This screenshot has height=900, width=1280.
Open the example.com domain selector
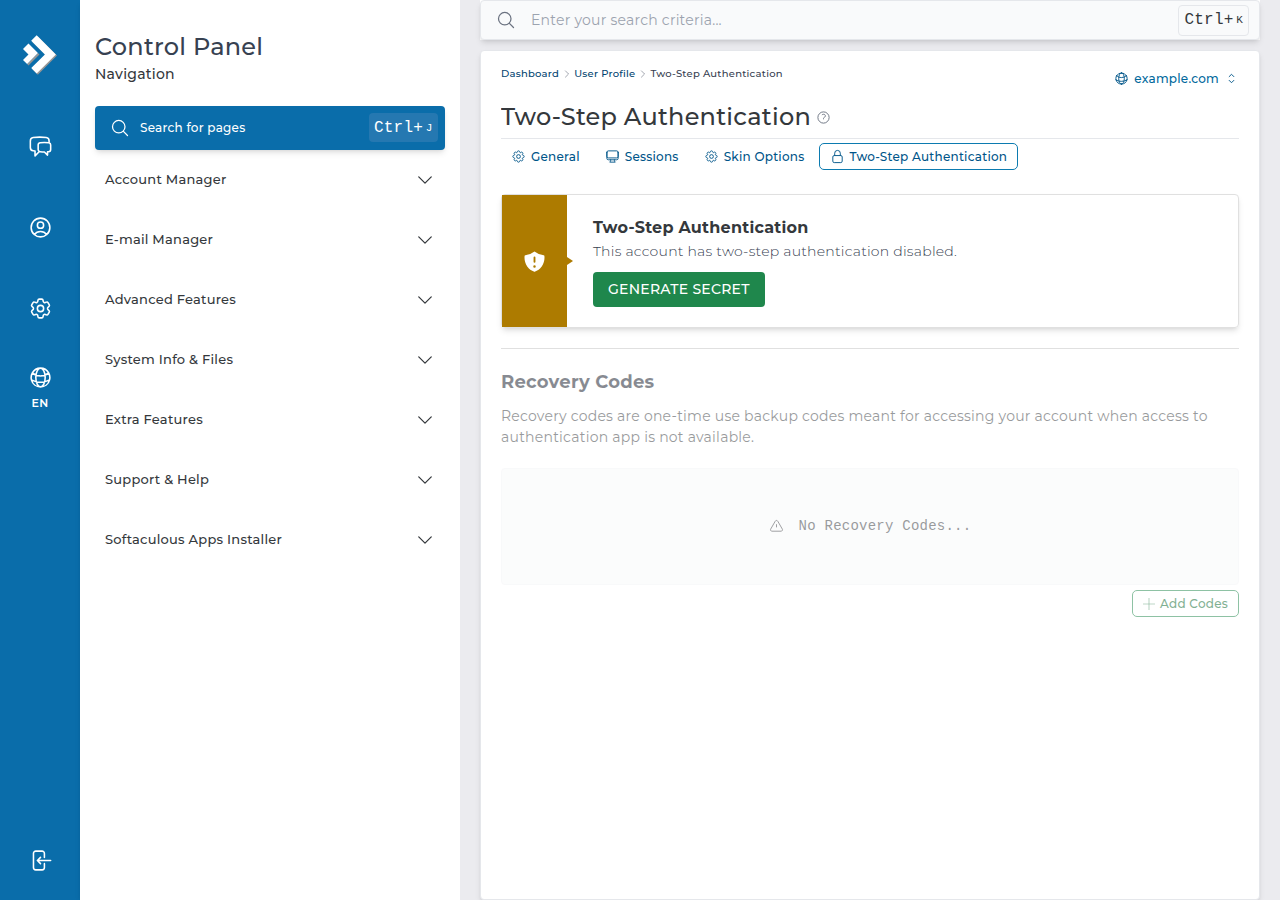1176,79
